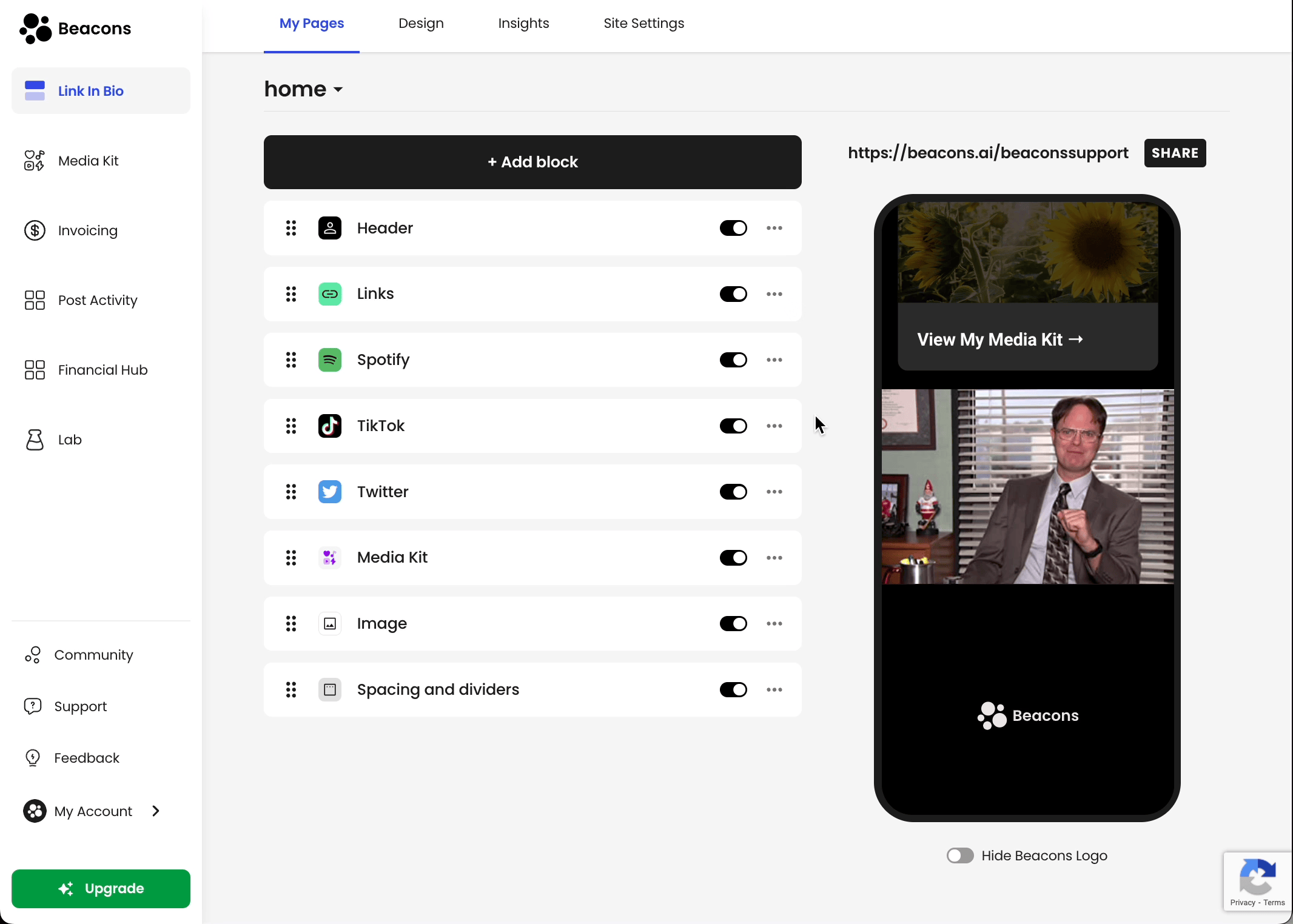Open the home page dropdown

point(304,89)
